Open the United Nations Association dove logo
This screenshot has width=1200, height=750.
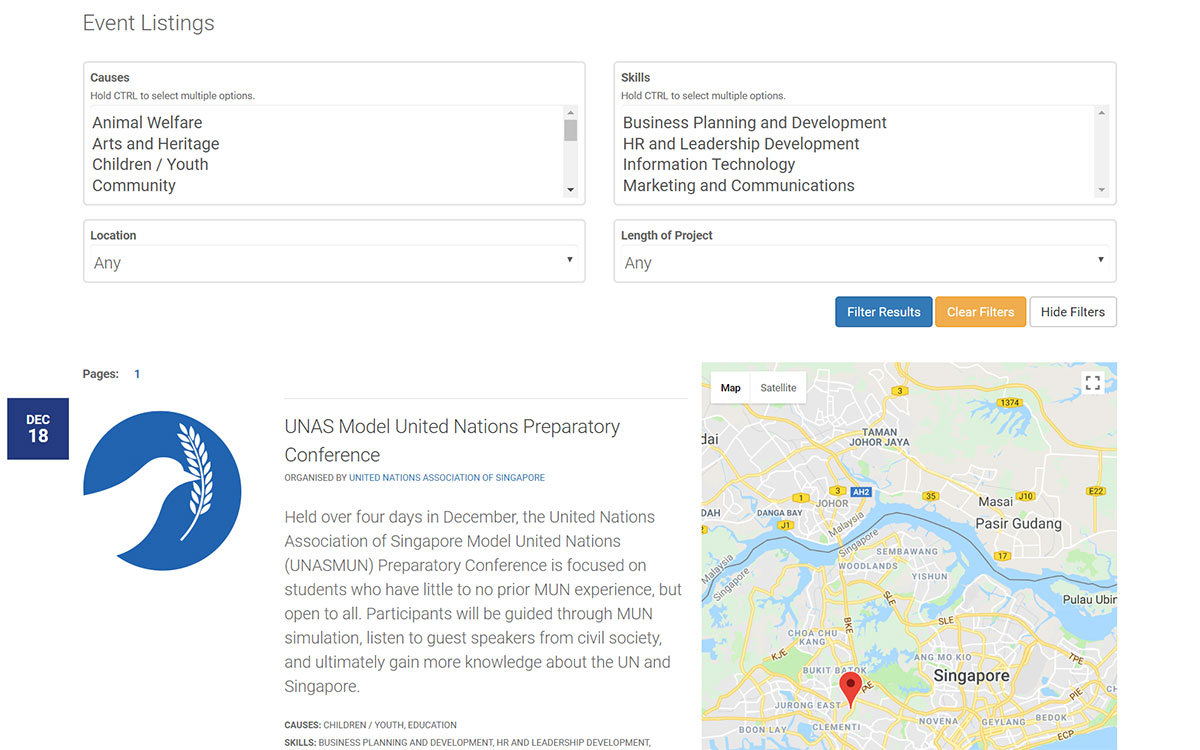click(x=162, y=491)
